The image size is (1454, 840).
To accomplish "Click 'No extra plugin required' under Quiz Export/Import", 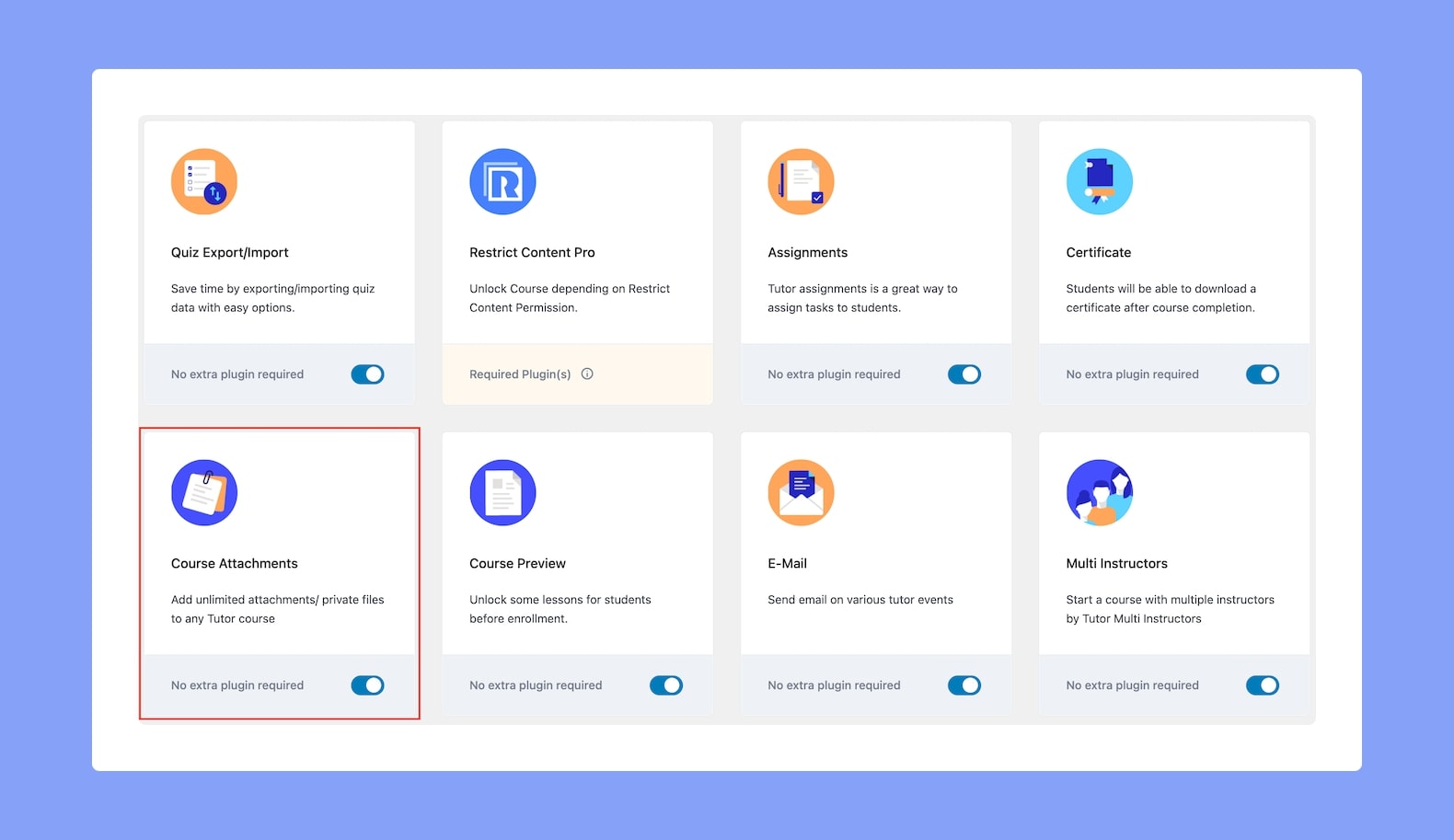I will [237, 374].
